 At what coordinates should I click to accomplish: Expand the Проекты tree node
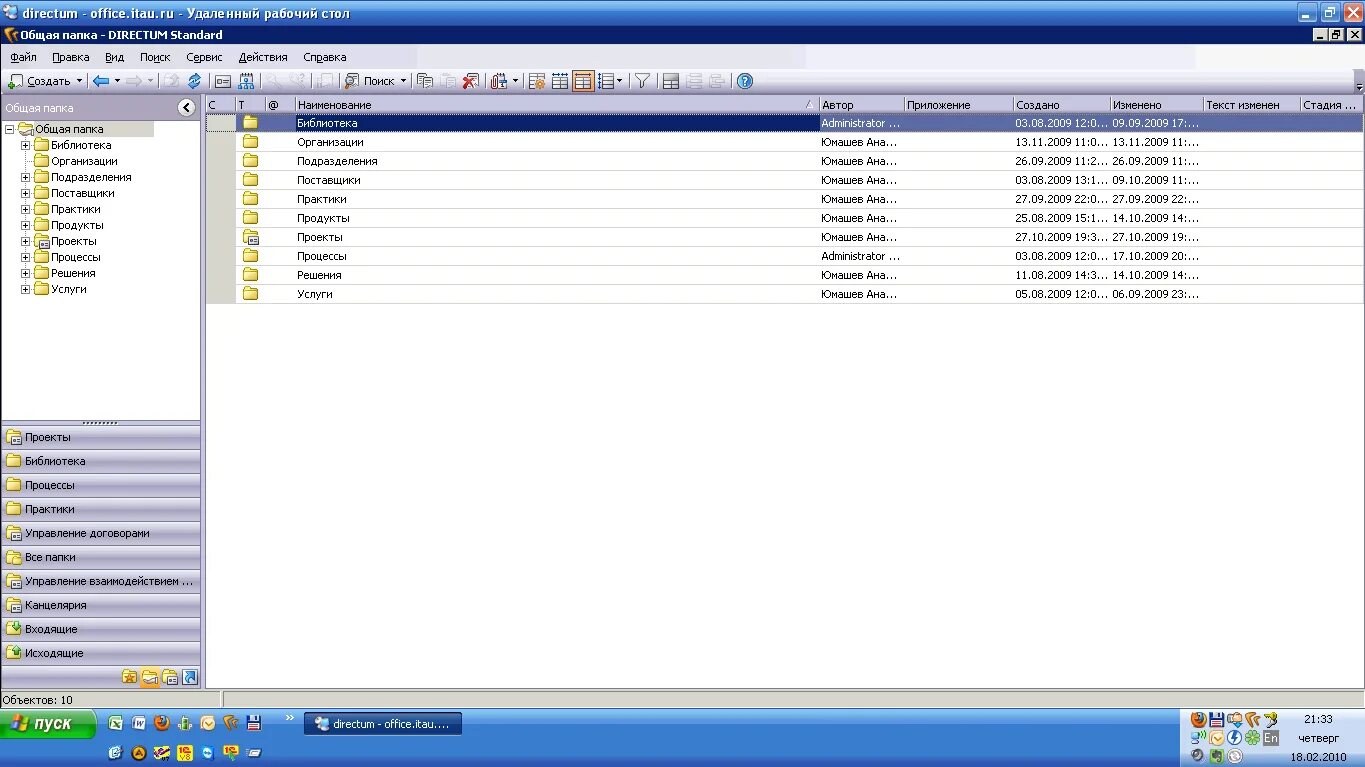click(x=26, y=241)
